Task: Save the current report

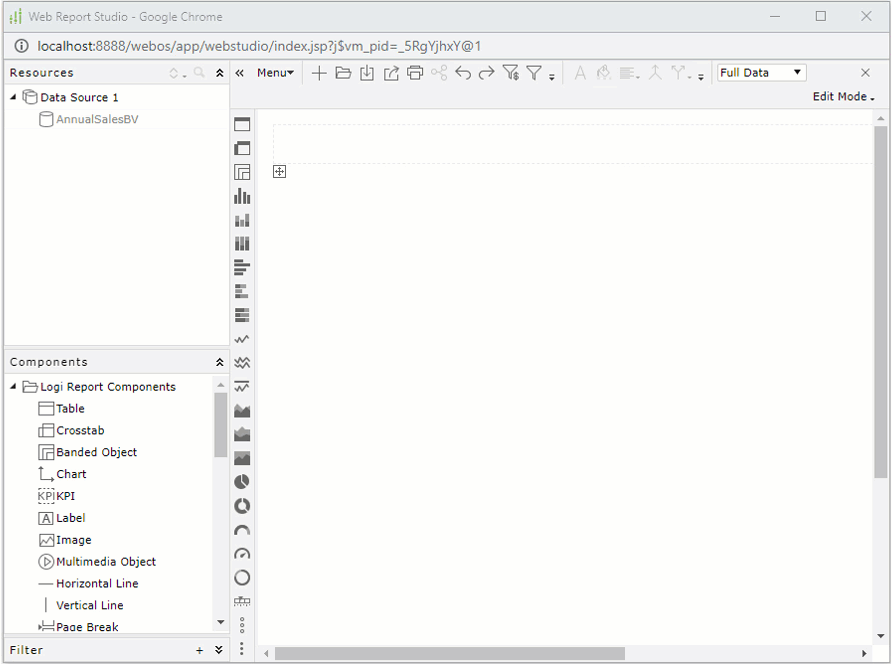Action: (367, 72)
